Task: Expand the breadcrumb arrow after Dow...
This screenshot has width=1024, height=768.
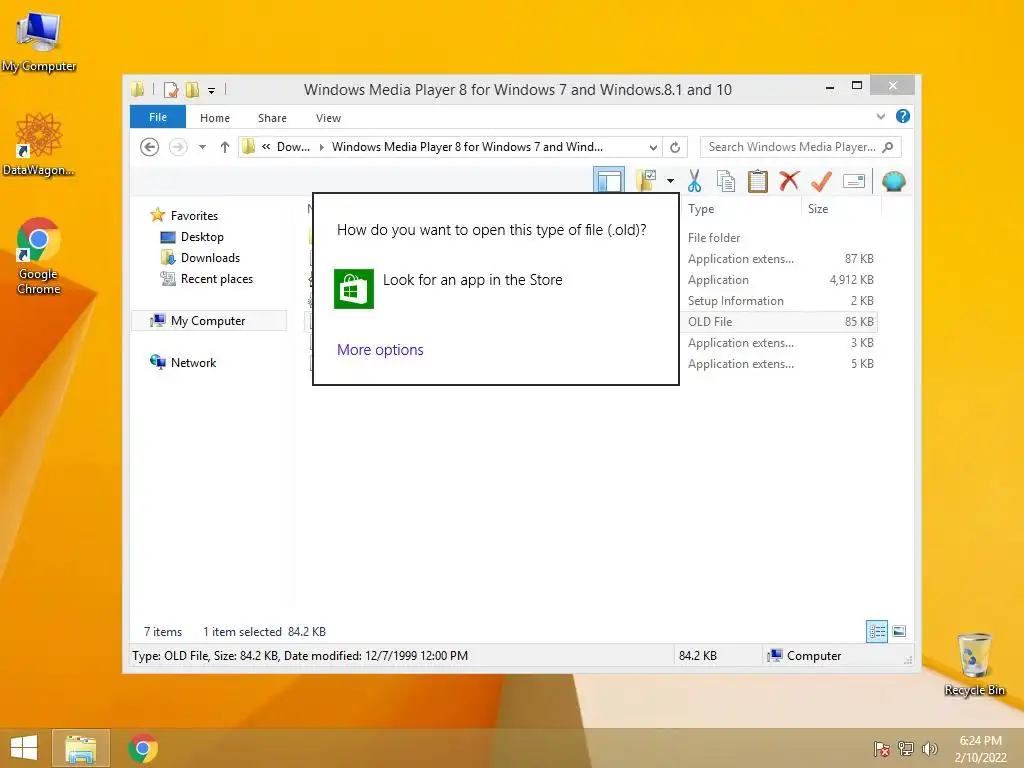Action: pyautogui.click(x=321, y=148)
